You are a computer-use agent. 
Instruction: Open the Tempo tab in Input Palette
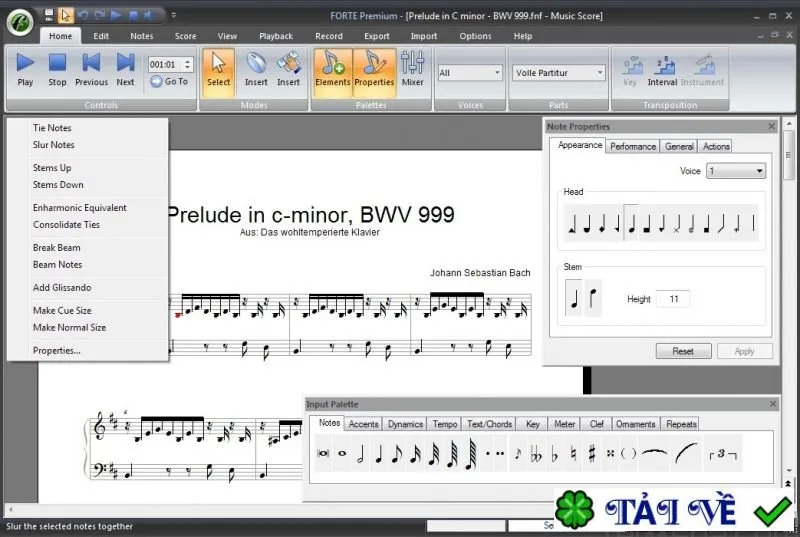[x=445, y=424]
